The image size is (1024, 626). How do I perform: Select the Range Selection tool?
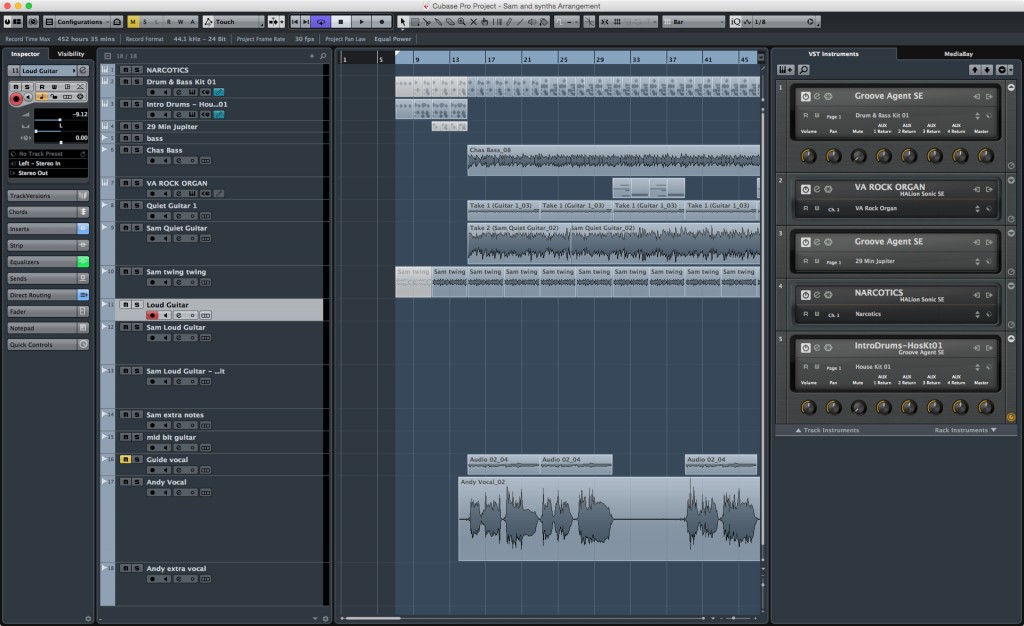click(x=415, y=22)
